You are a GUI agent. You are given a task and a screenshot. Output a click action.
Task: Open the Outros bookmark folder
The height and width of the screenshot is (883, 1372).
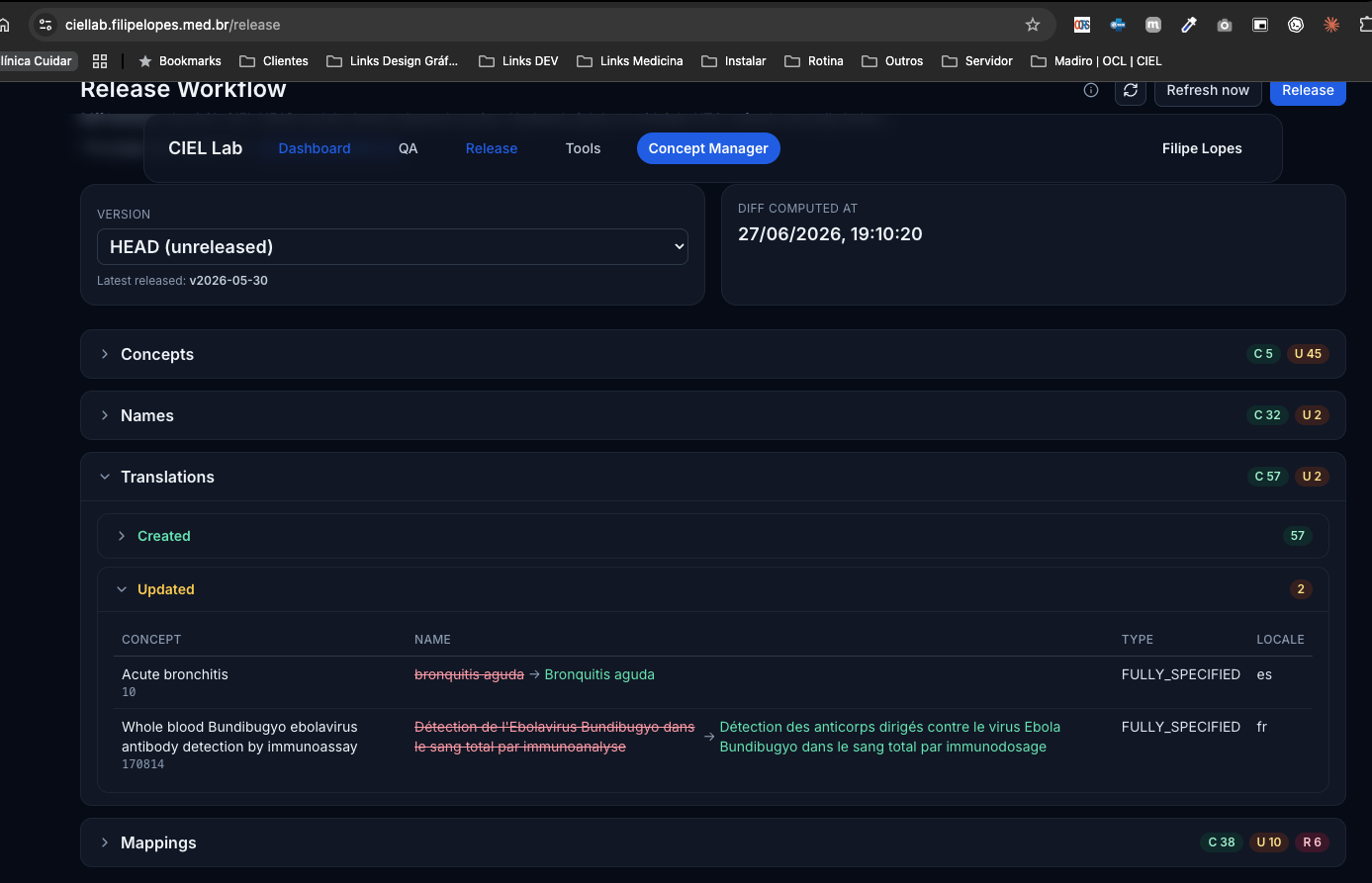[892, 61]
